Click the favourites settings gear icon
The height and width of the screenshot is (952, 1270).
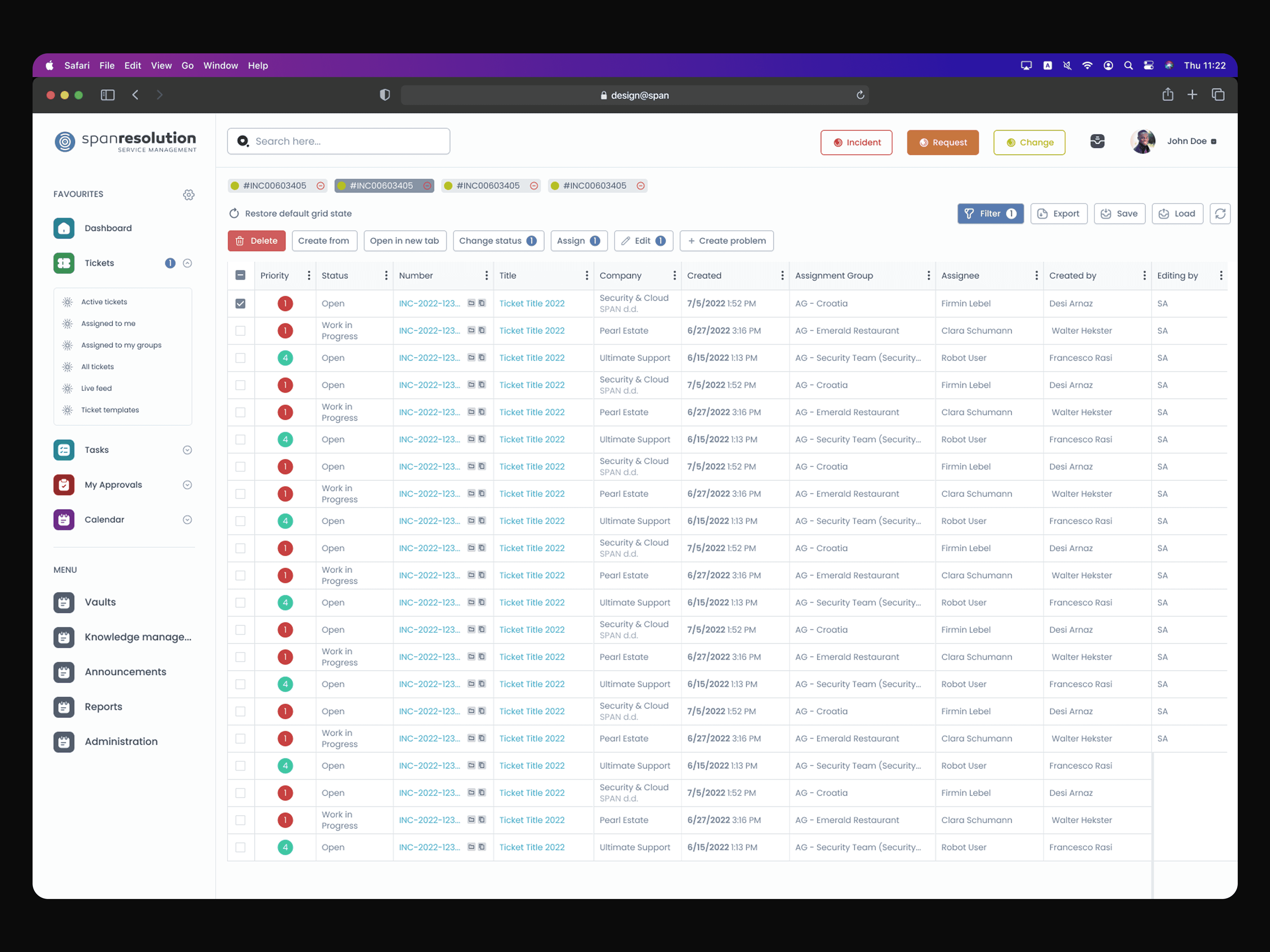(188, 194)
